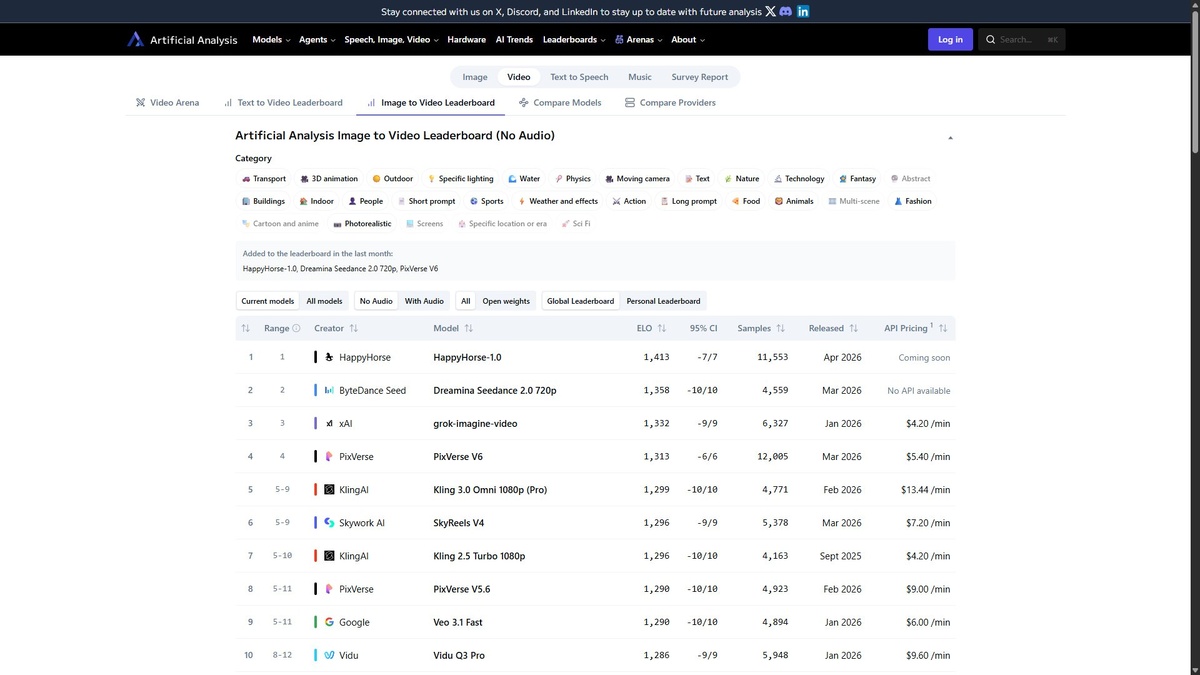Open the Leaderboards dropdown
The height and width of the screenshot is (675, 1200).
point(574,40)
